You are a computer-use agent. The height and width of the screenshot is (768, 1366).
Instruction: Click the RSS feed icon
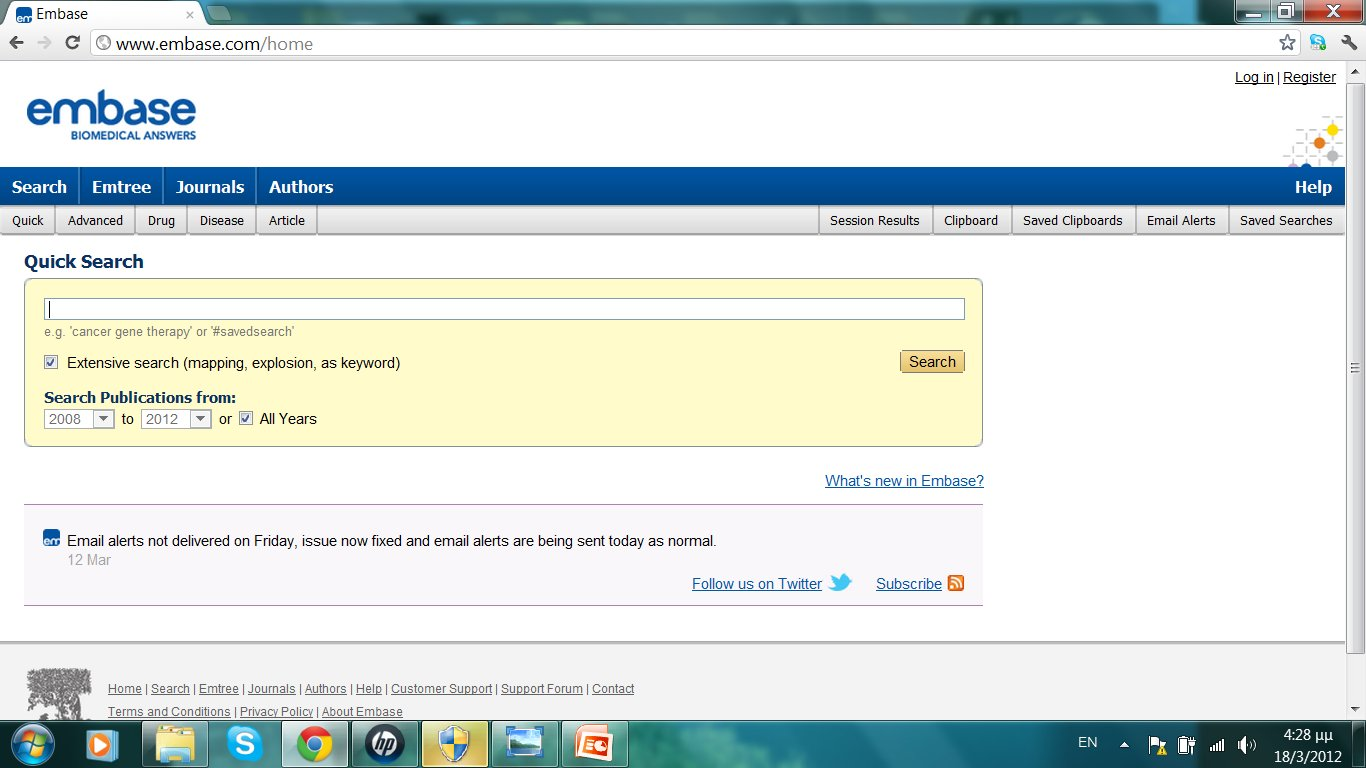[956, 583]
